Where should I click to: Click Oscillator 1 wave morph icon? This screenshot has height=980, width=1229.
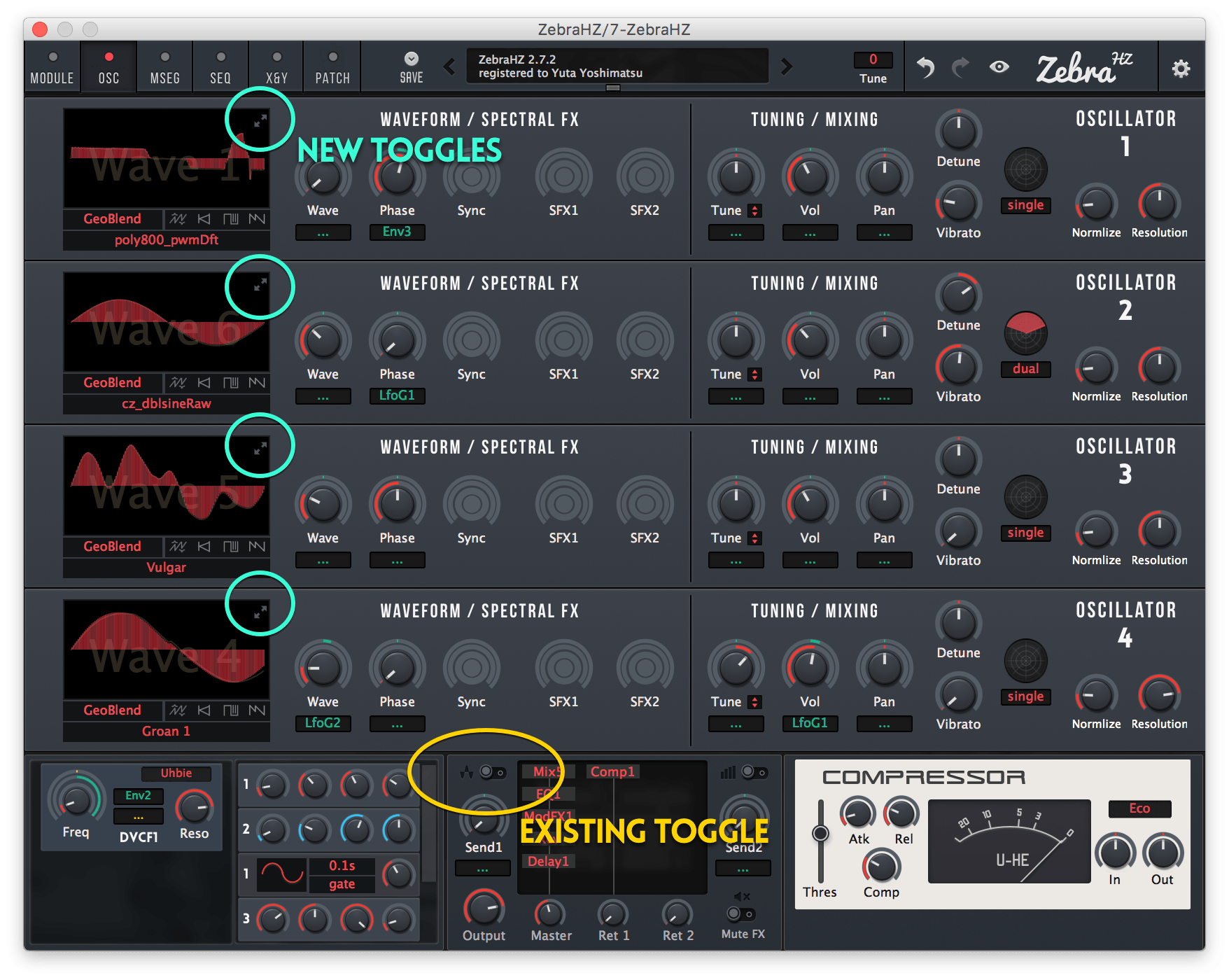click(x=178, y=219)
